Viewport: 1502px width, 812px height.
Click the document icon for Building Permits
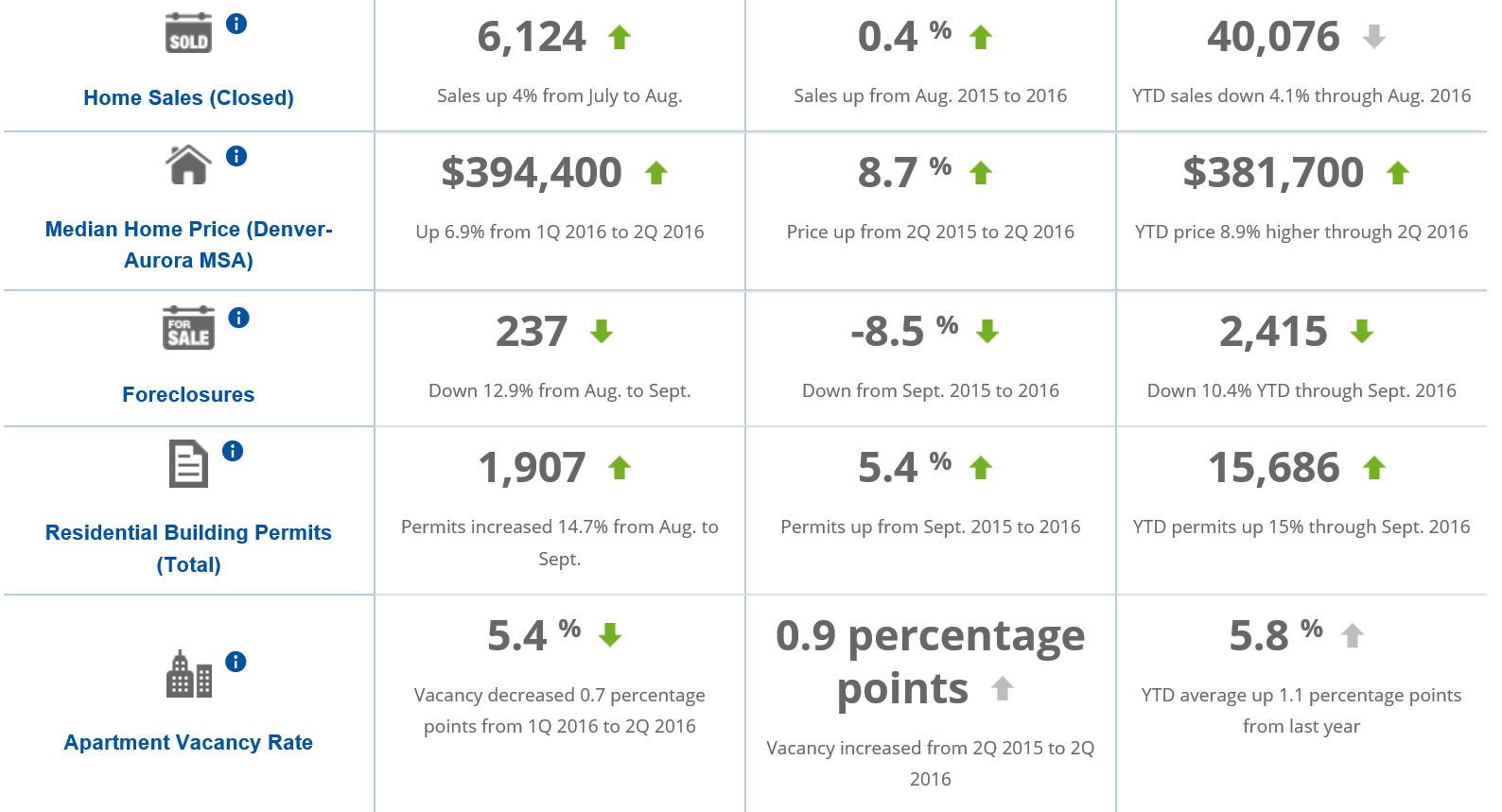click(x=188, y=463)
